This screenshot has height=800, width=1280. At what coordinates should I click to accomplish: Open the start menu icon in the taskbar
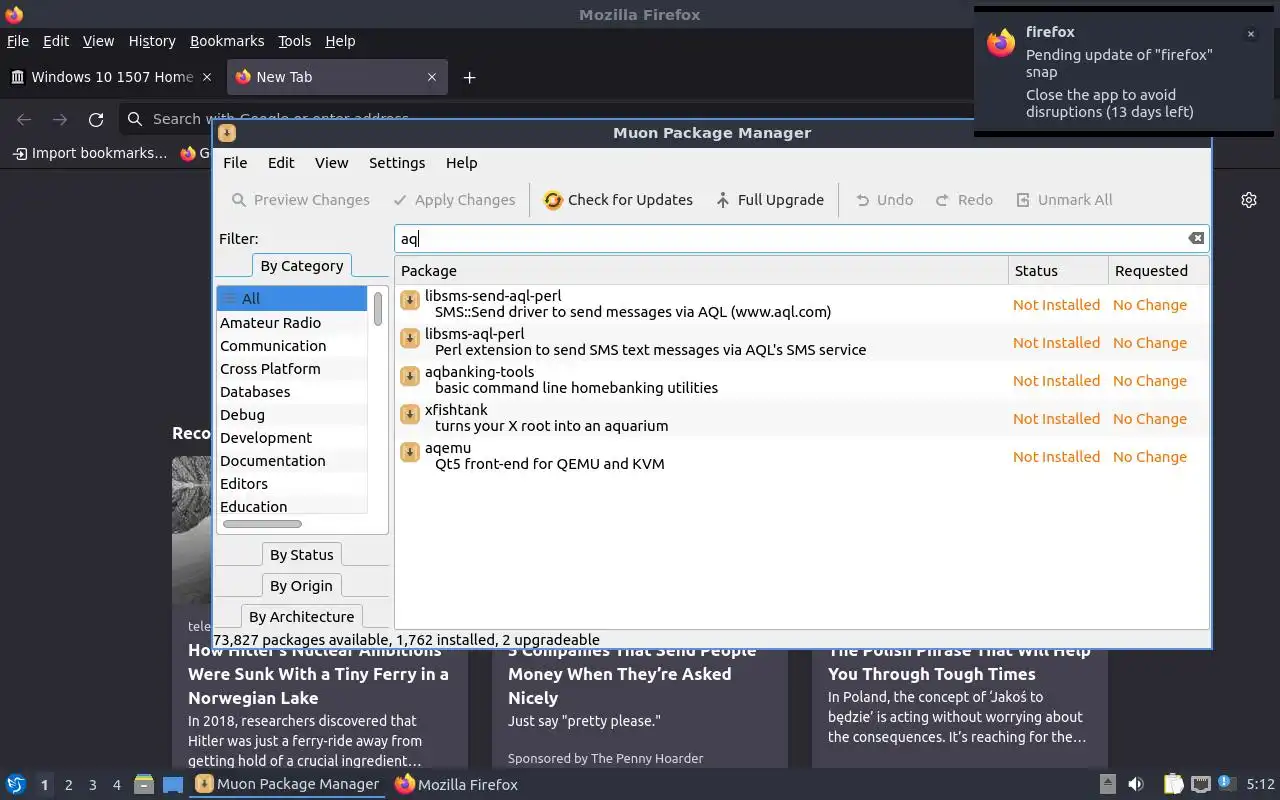pyautogui.click(x=15, y=784)
